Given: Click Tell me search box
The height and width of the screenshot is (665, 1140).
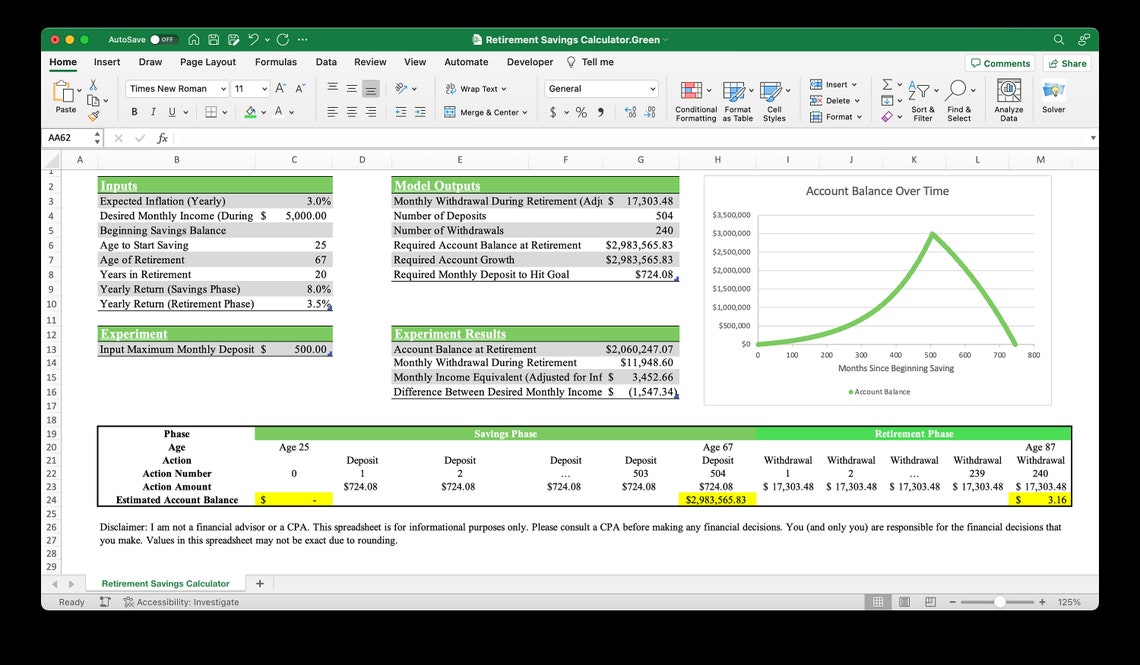Looking at the screenshot, I should coord(590,62).
